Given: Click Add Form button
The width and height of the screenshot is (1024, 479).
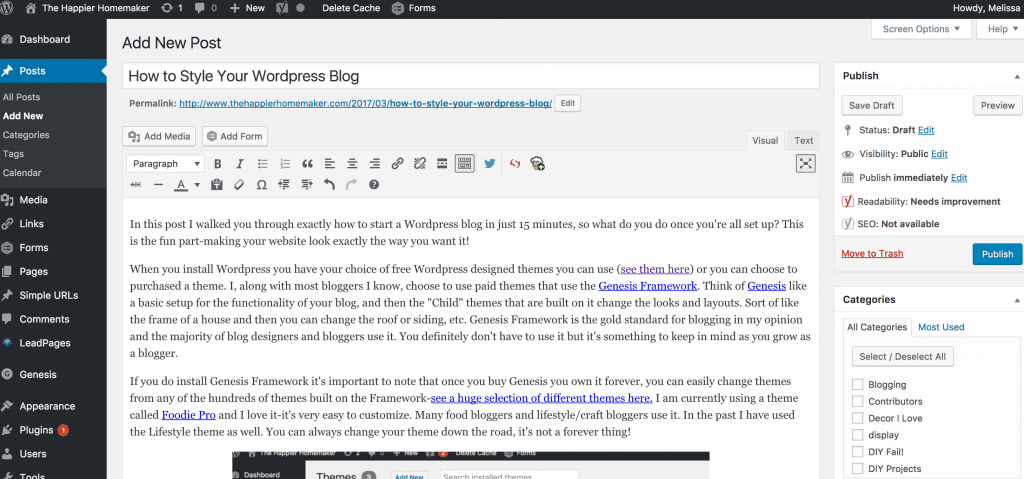Looking at the screenshot, I should [x=235, y=137].
